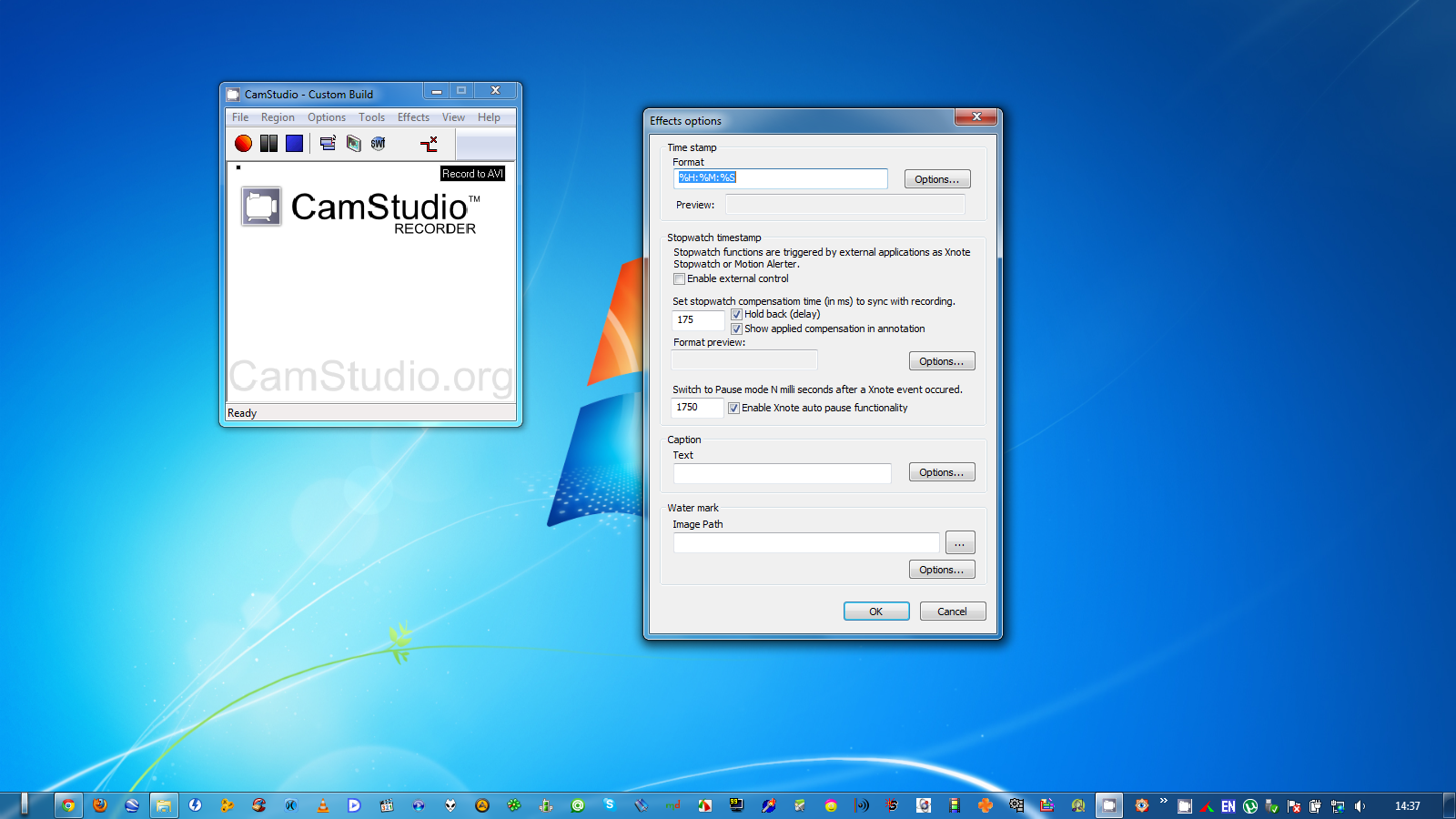Toggle Show applied compensation in annotation
The image size is (1456, 819).
pyautogui.click(x=736, y=329)
